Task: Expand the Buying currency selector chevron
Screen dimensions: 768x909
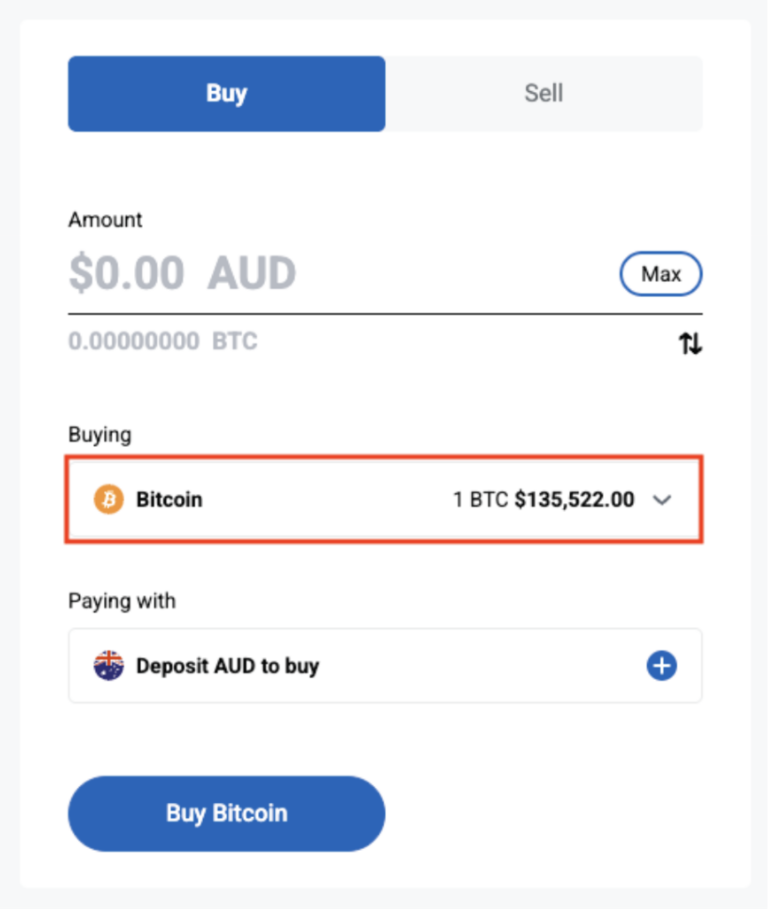Action: (662, 500)
